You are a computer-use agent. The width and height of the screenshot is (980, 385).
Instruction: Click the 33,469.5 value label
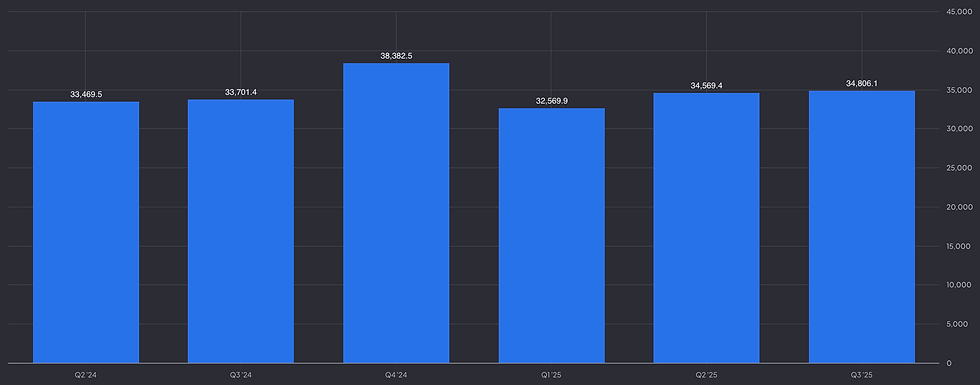tap(86, 94)
